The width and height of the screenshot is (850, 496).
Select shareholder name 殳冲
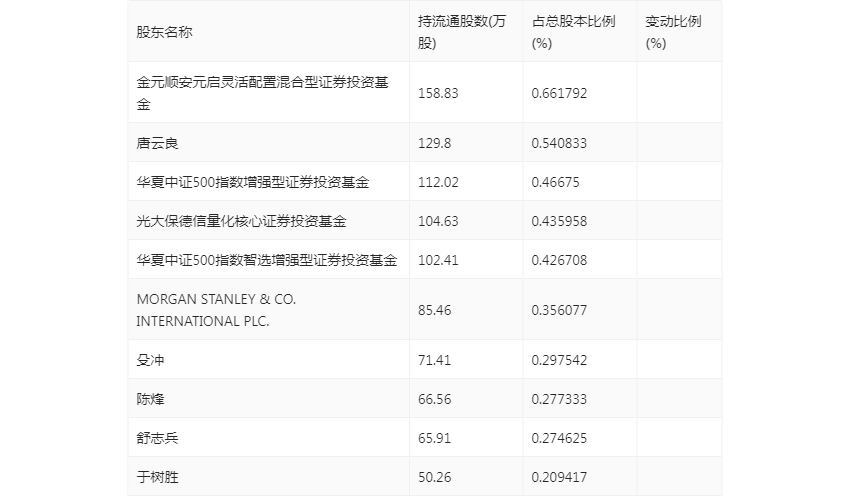(150, 360)
